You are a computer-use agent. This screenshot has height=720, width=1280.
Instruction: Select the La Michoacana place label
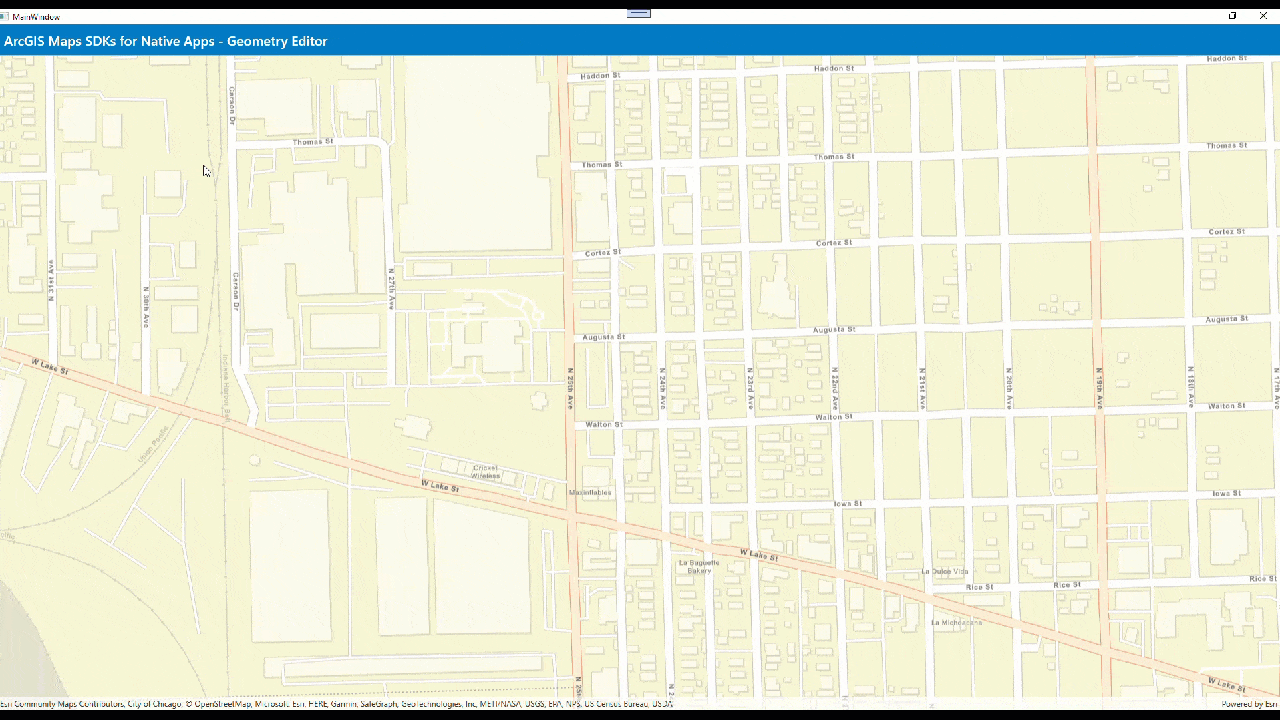point(957,622)
